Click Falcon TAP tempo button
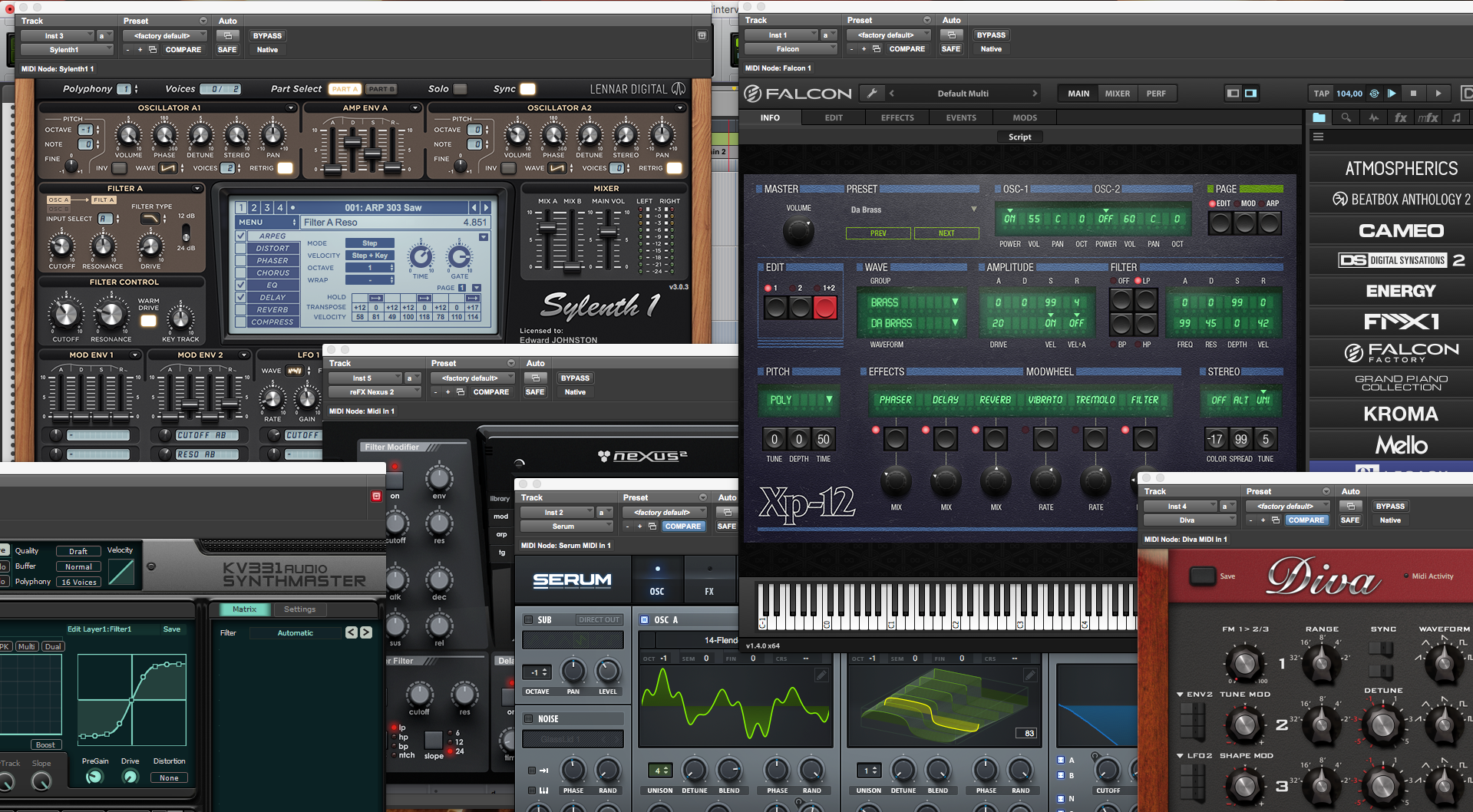1473x812 pixels. (1321, 94)
